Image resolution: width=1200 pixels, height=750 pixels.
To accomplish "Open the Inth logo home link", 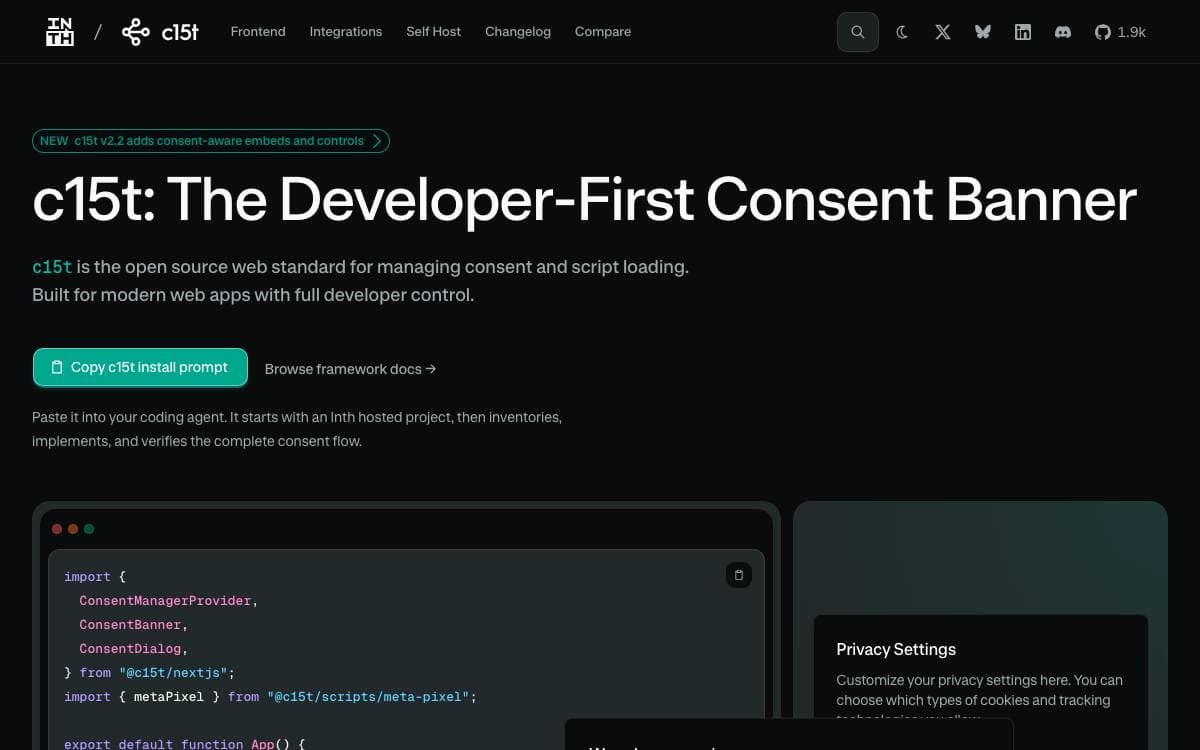I will coord(60,32).
